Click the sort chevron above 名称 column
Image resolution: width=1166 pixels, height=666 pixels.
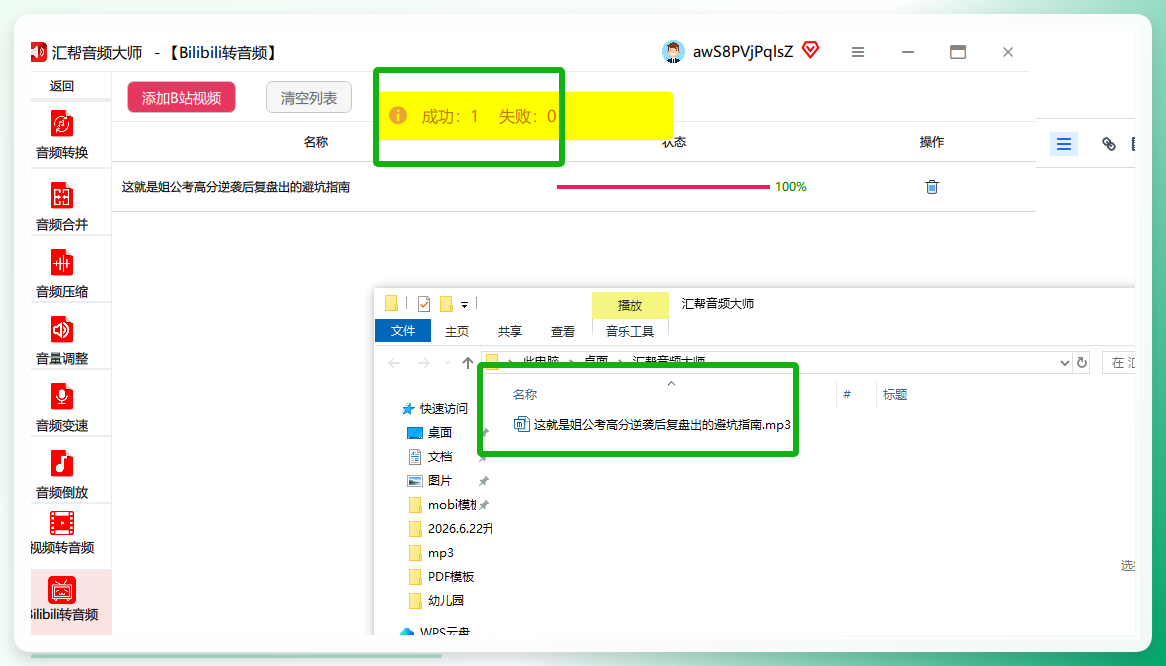coord(671,384)
